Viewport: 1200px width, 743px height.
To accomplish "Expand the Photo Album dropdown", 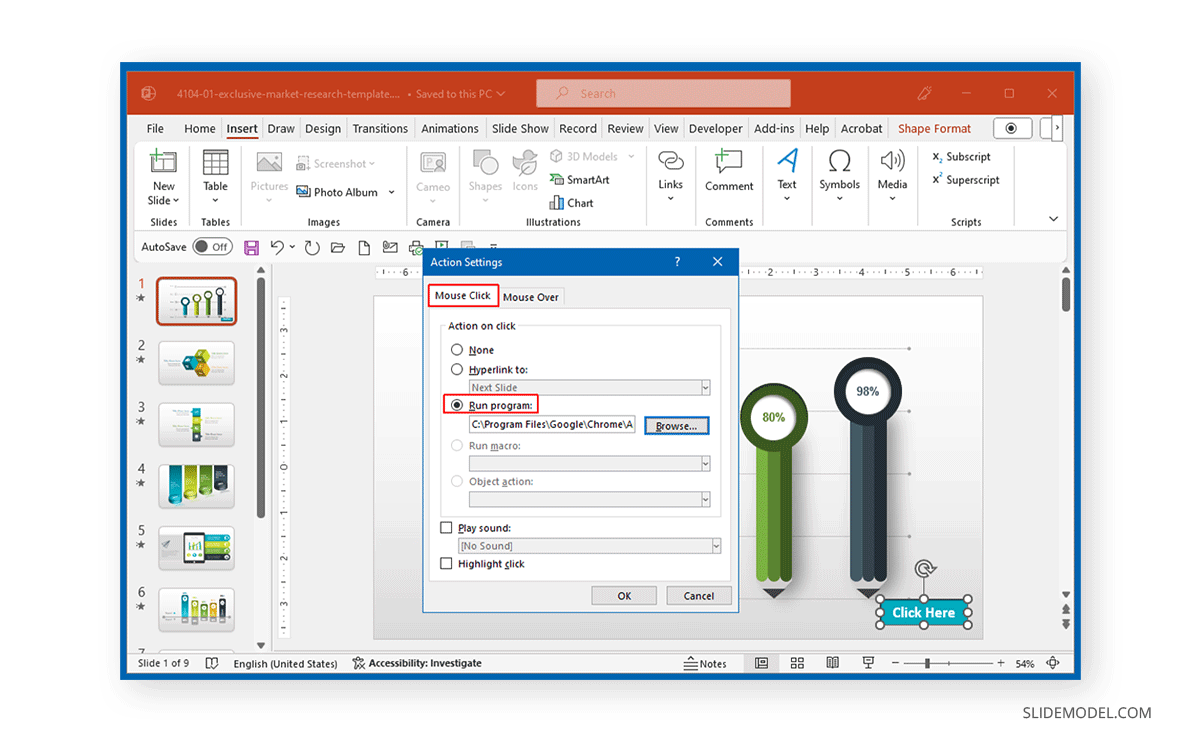I will tap(390, 191).
